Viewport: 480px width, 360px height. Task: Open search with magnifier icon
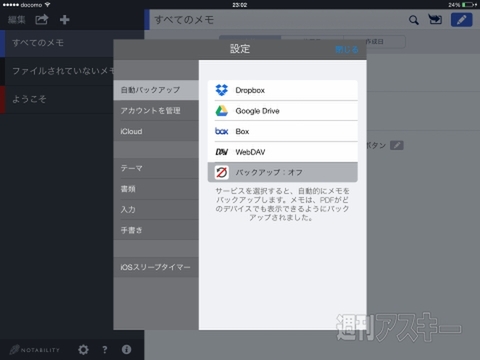click(x=414, y=20)
